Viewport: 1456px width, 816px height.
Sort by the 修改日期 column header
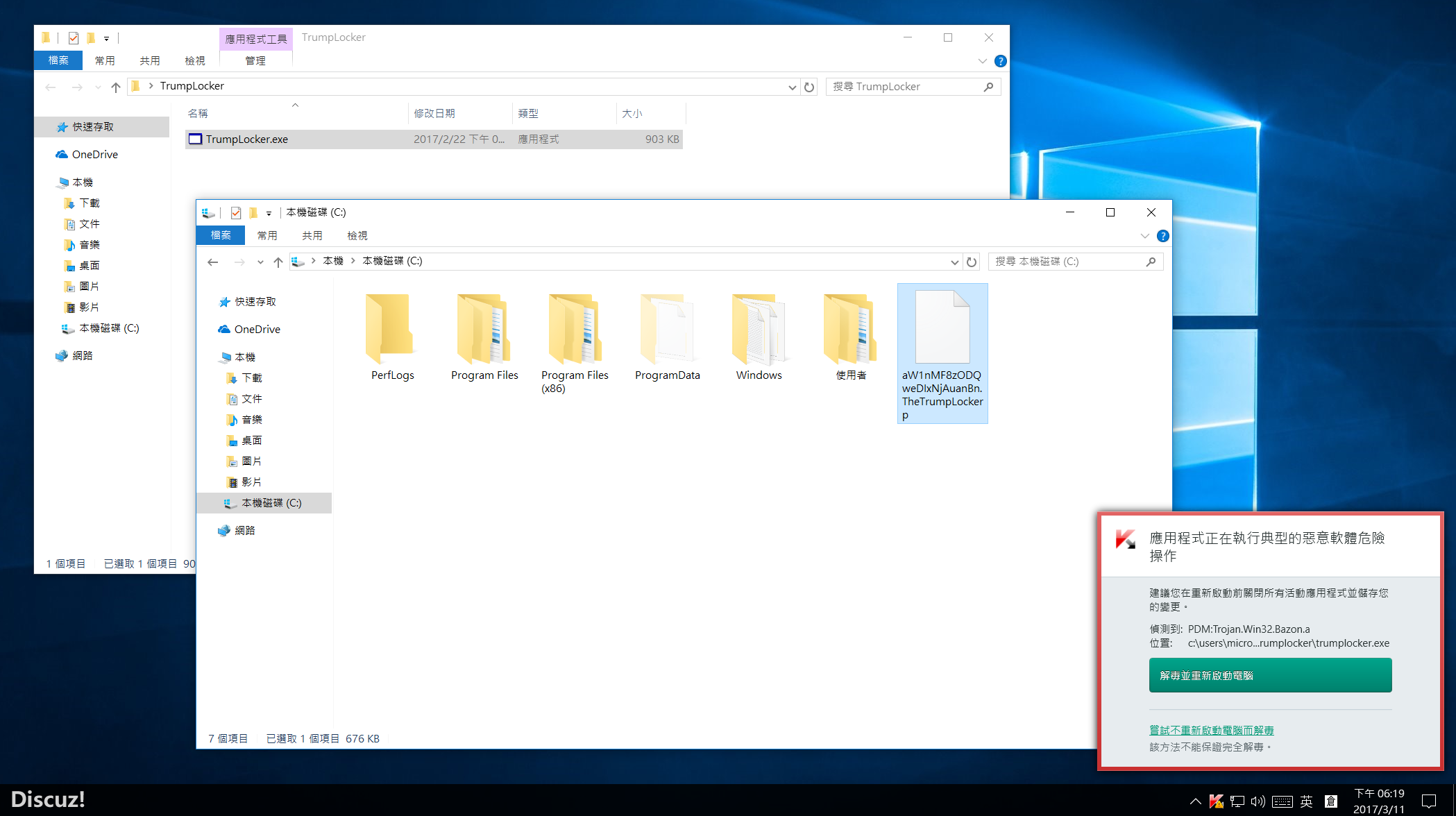[x=460, y=113]
